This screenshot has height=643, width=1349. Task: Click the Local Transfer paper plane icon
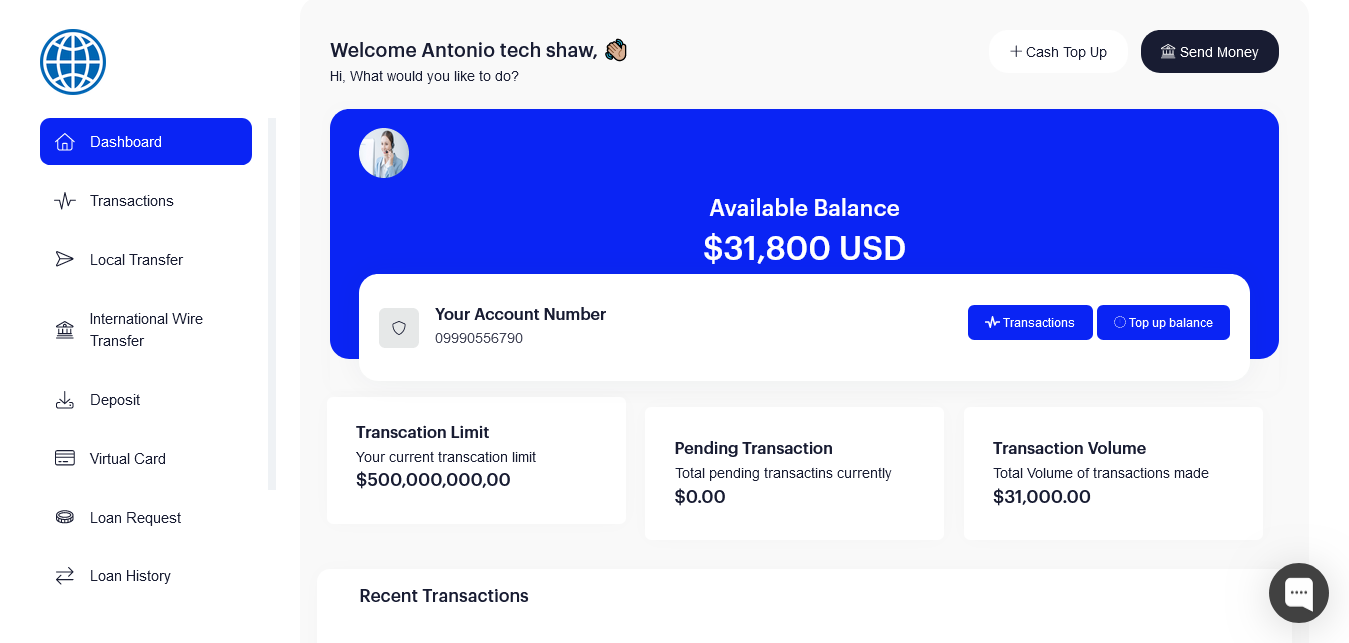click(x=65, y=260)
